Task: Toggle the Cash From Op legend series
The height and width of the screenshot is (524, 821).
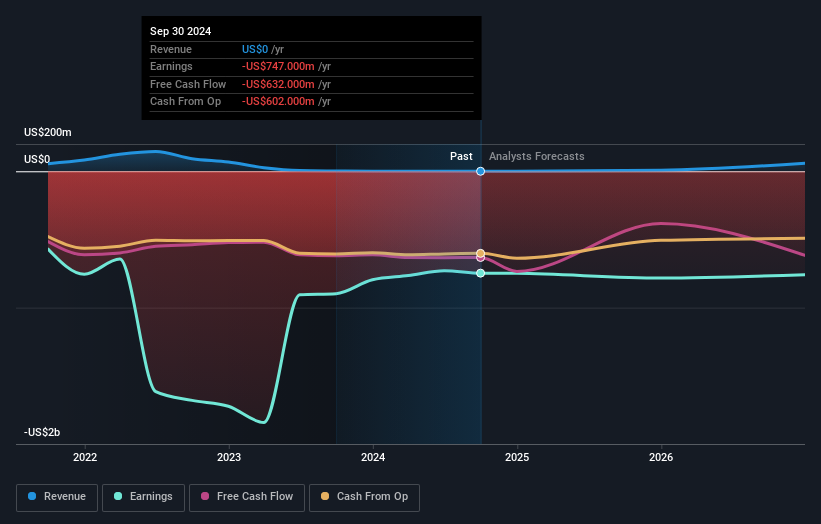Action: pos(364,497)
